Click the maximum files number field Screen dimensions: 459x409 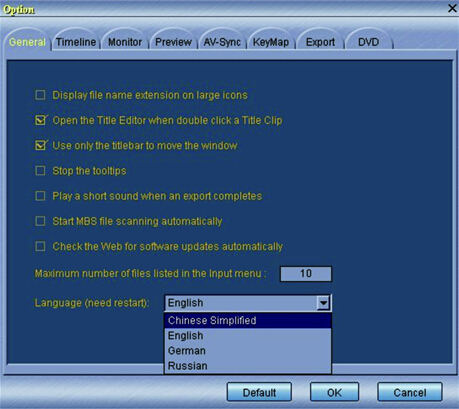point(306,274)
